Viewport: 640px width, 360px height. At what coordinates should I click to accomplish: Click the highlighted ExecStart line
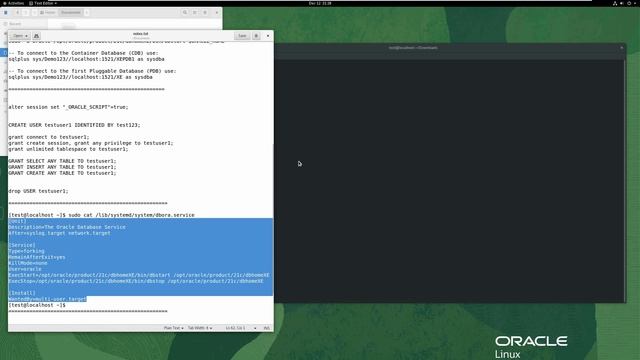[x=139, y=275]
